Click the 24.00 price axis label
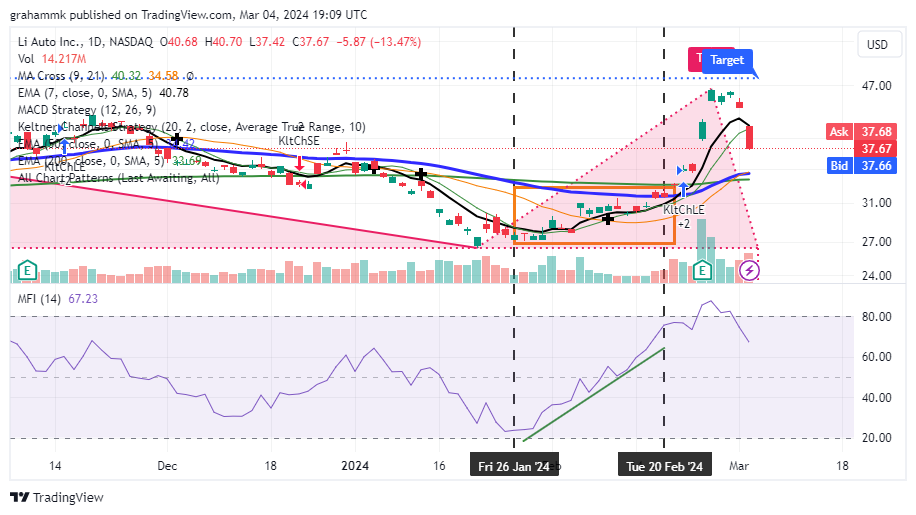This screenshot has height=515, width=916. point(876,276)
